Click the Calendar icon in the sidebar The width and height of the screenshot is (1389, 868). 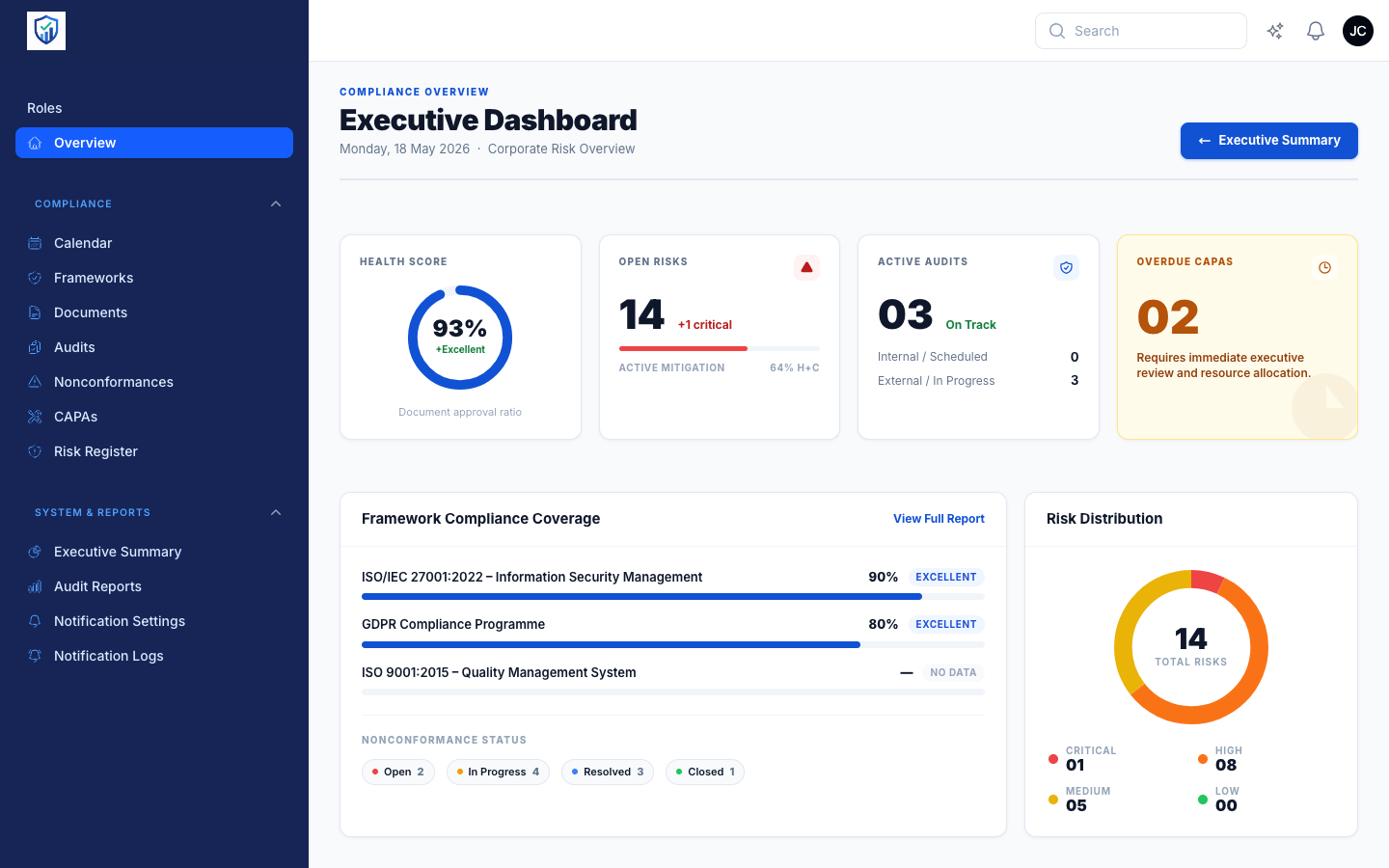[35, 243]
